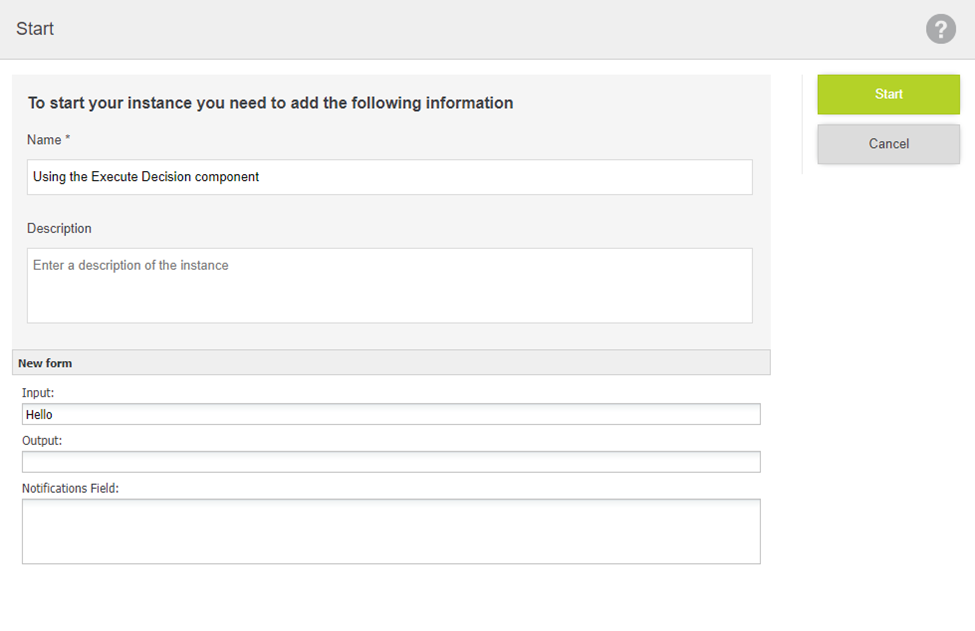The height and width of the screenshot is (631, 975).
Task: Open the help question mark icon
Action: (940, 29)
